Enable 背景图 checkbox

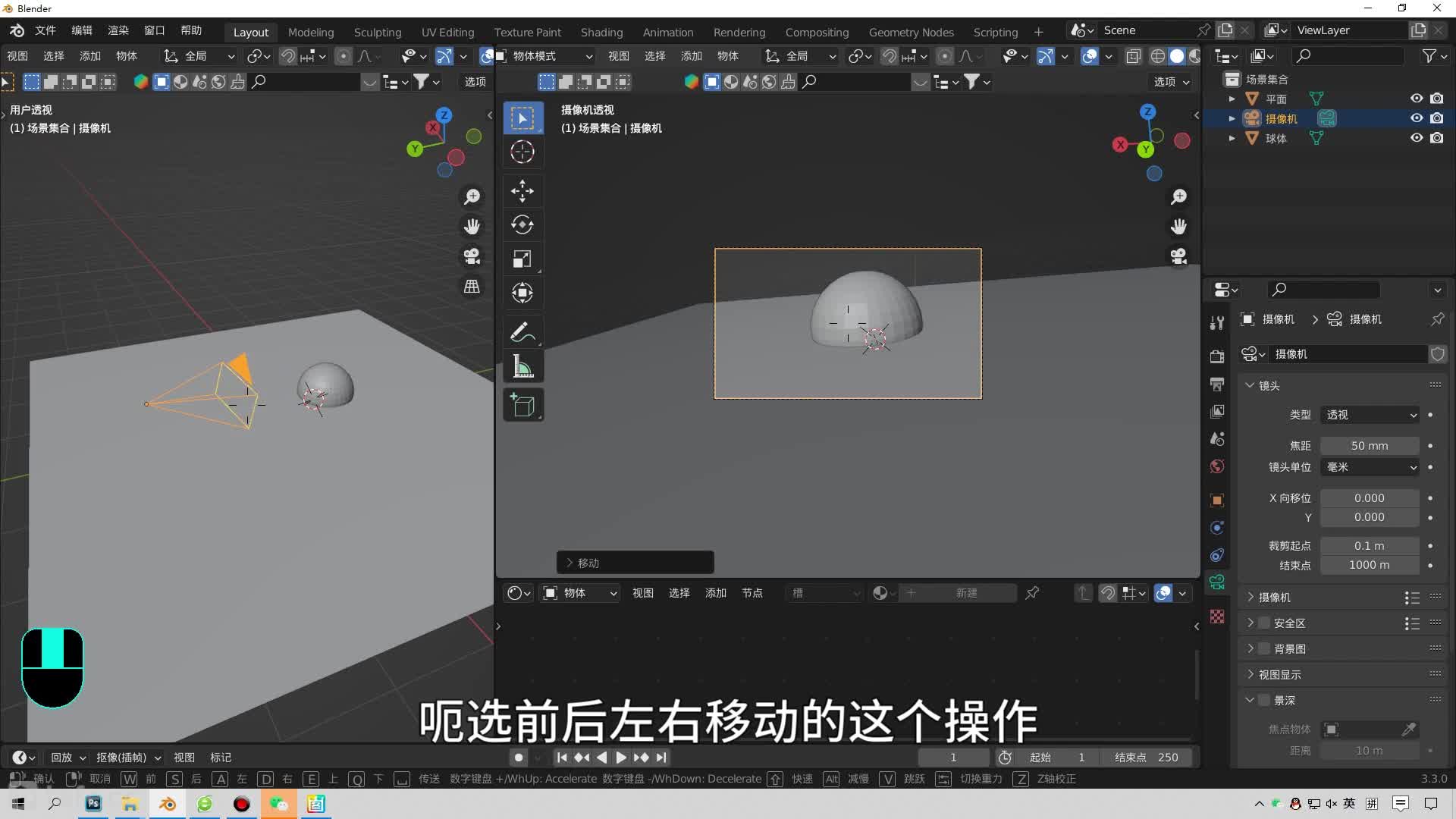point(1264,649)
